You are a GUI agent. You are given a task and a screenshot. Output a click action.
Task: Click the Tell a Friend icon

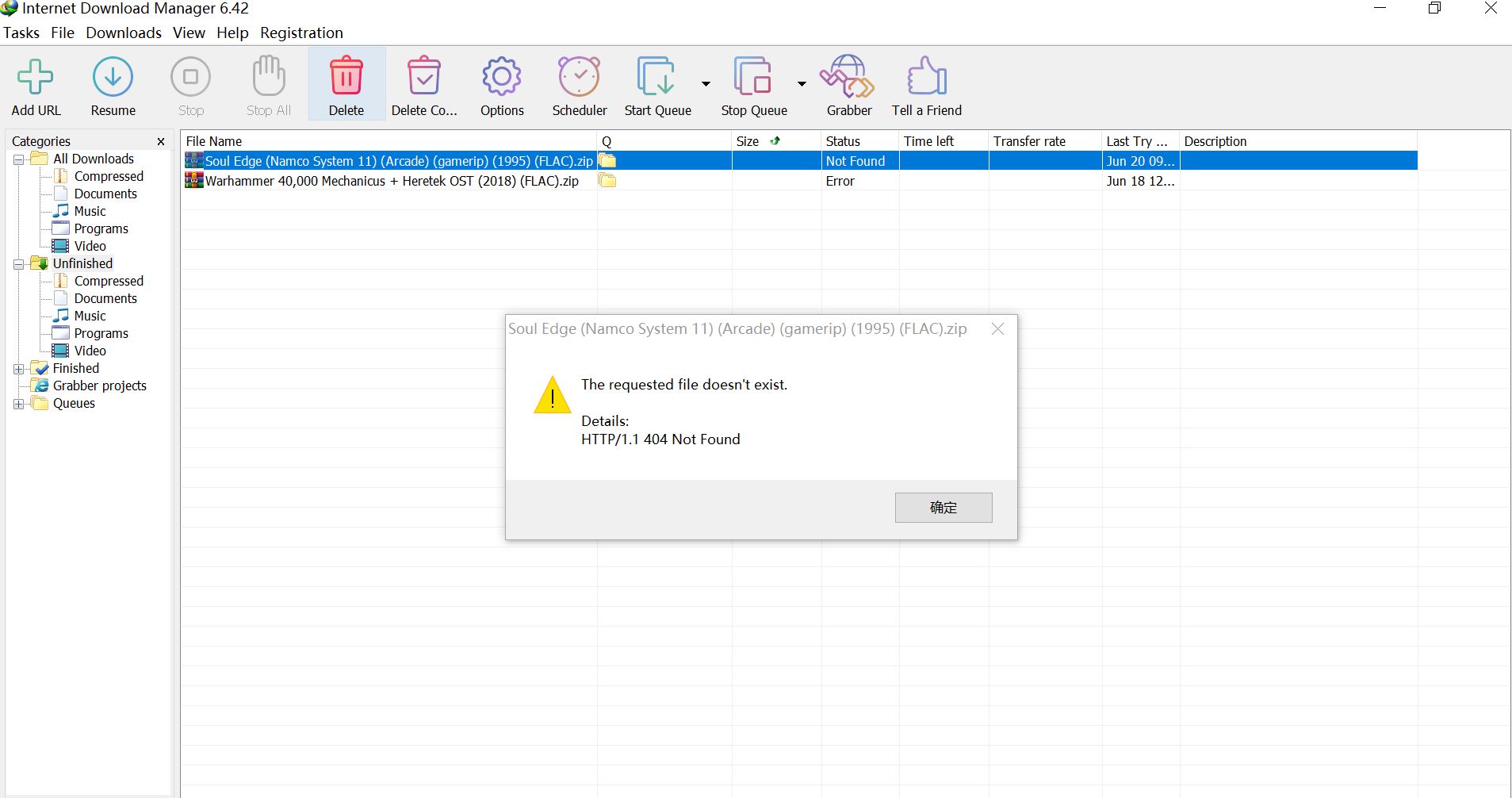coord(926,78)
